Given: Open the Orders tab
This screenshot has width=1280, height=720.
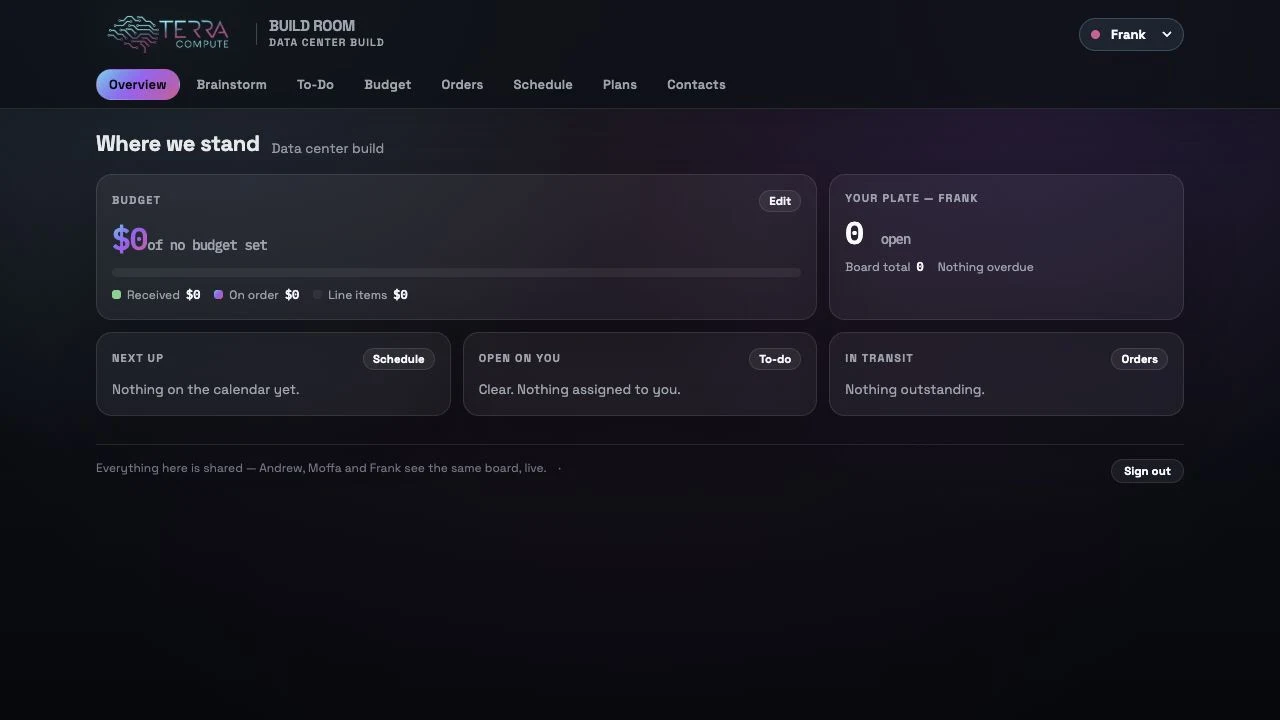Looking at the screenshot, I should pyautogui.click(x=462, y=85).
